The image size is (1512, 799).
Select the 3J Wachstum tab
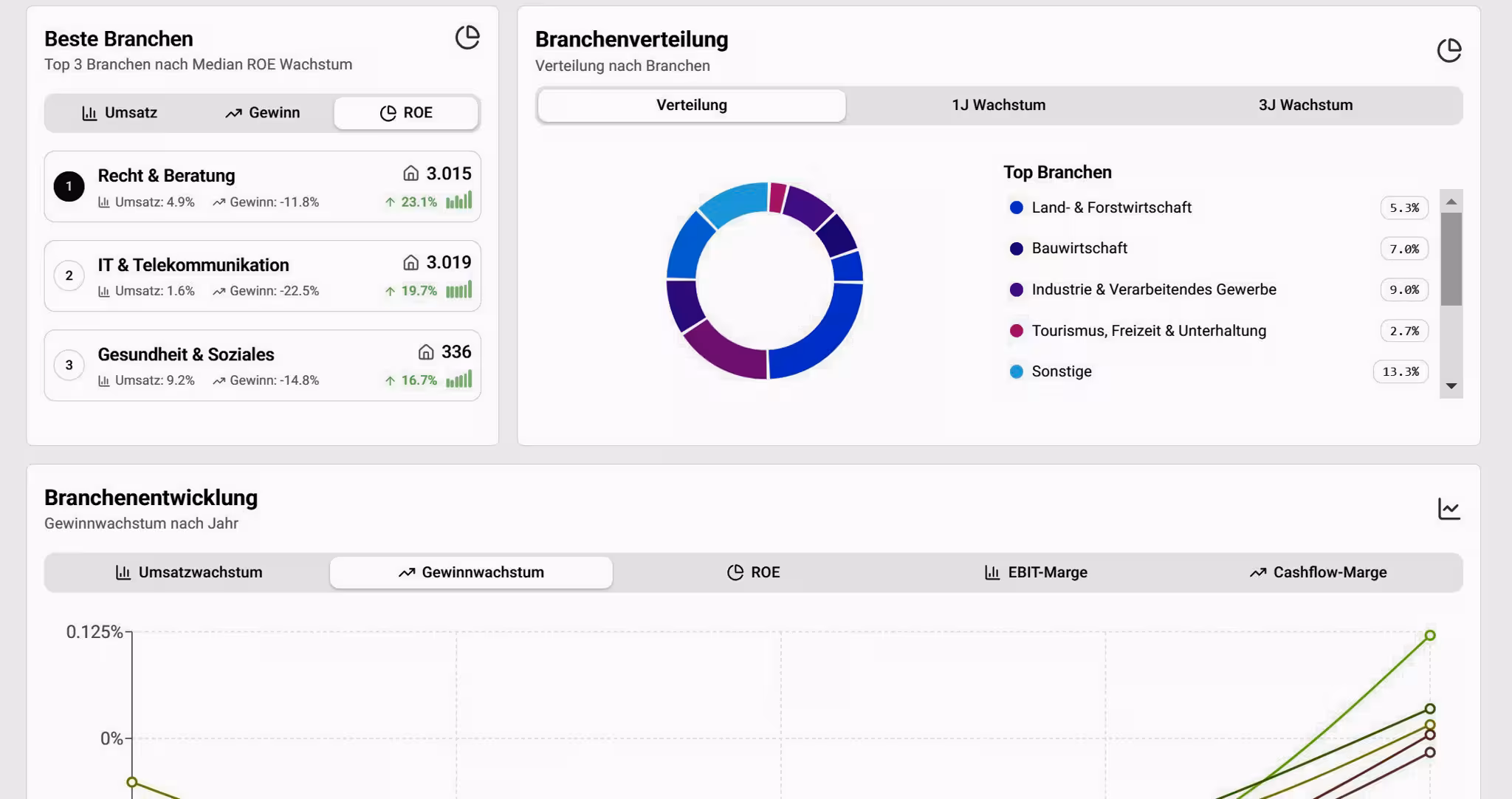1305,104
